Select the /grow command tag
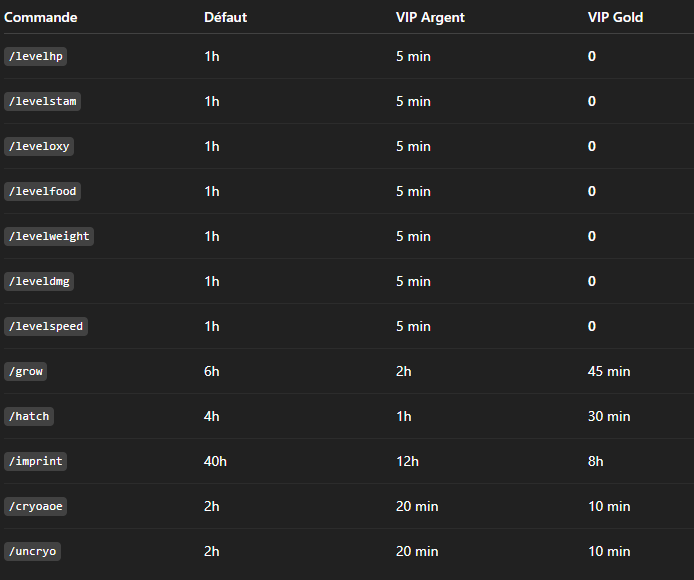The image size is (694, 580). (x=26, y=371)
